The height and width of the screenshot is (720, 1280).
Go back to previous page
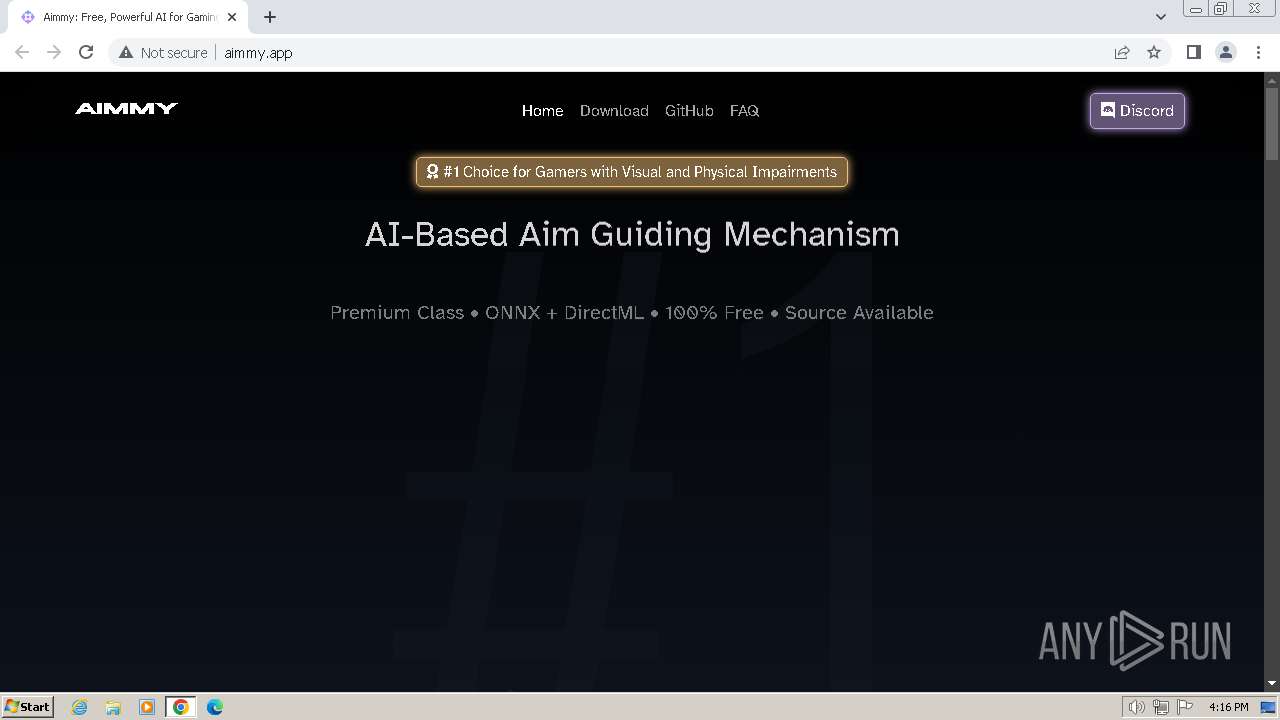(22, 53)
